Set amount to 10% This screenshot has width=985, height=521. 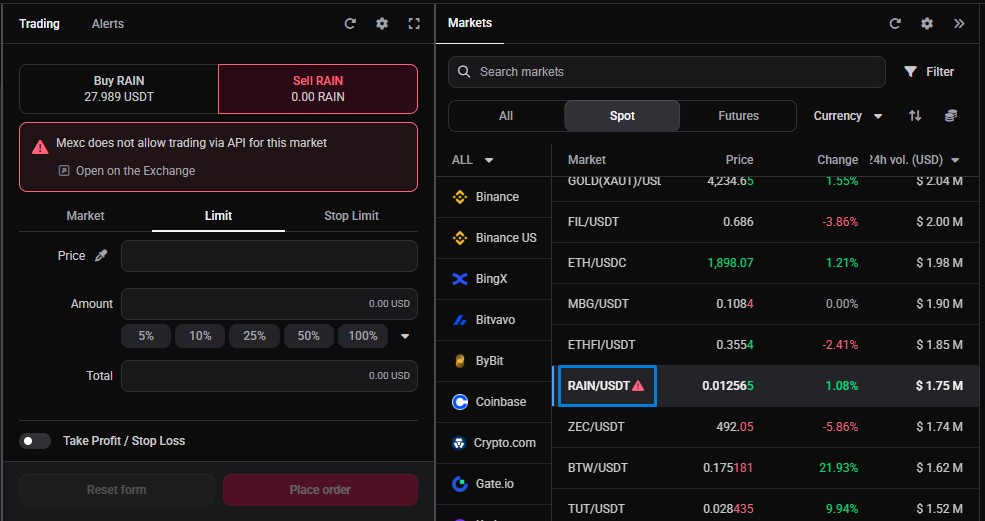click(x=200, y=336)
